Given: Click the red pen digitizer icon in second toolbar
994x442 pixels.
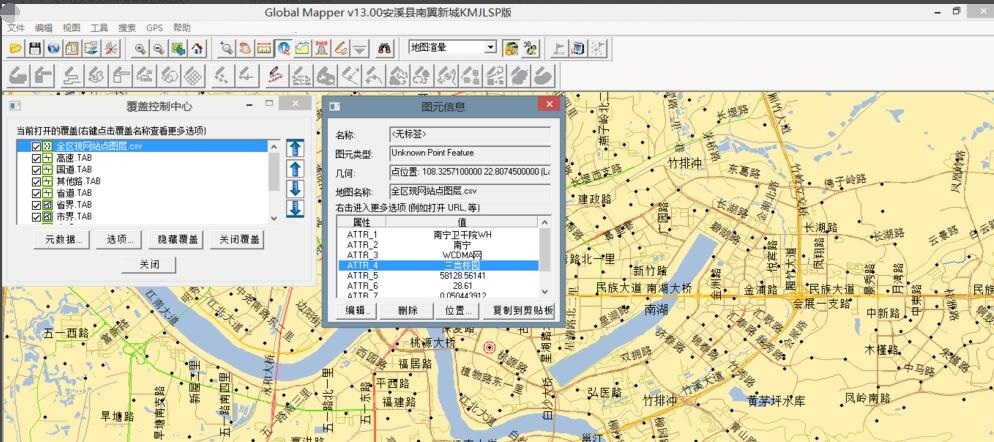Looking at the screenshot, I should tap(275, 75).
